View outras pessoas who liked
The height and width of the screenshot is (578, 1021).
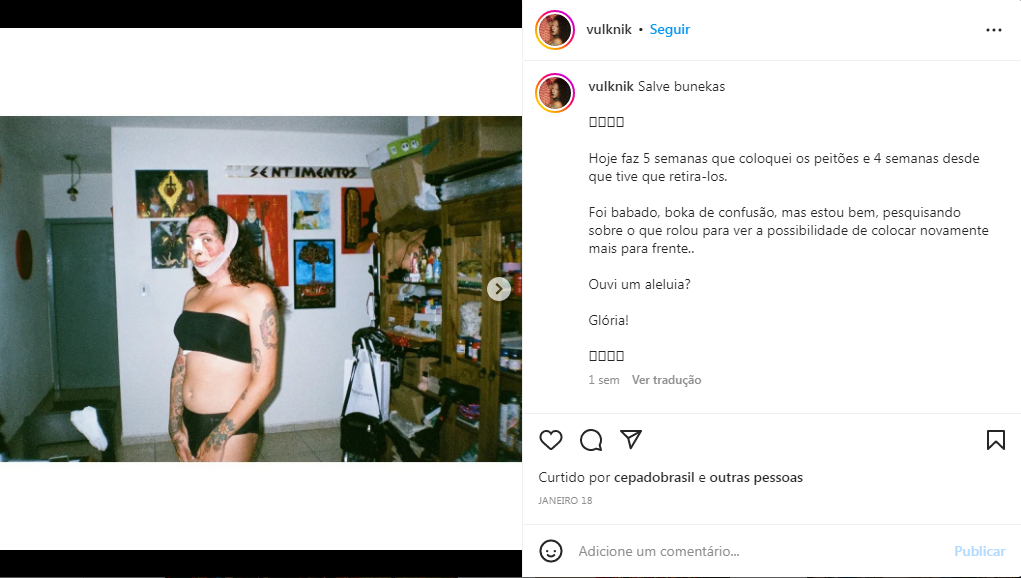point(756,478)
